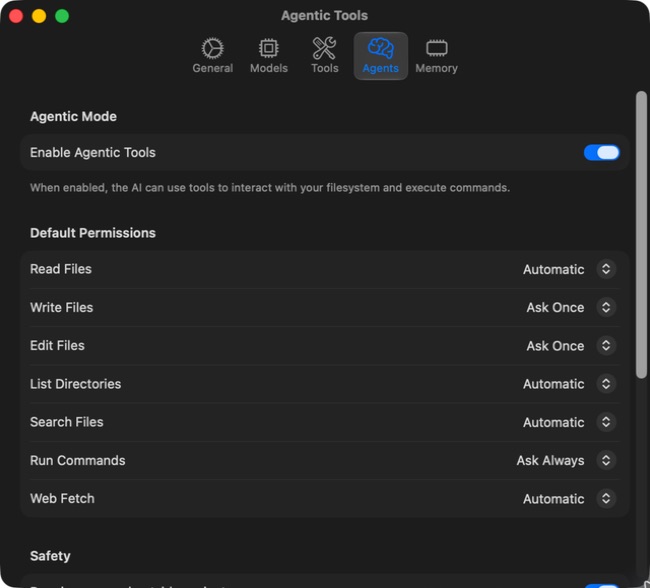Screen dimensions: 650x588
Task: Minimize the window with yellow button
Action: (39, 16)
